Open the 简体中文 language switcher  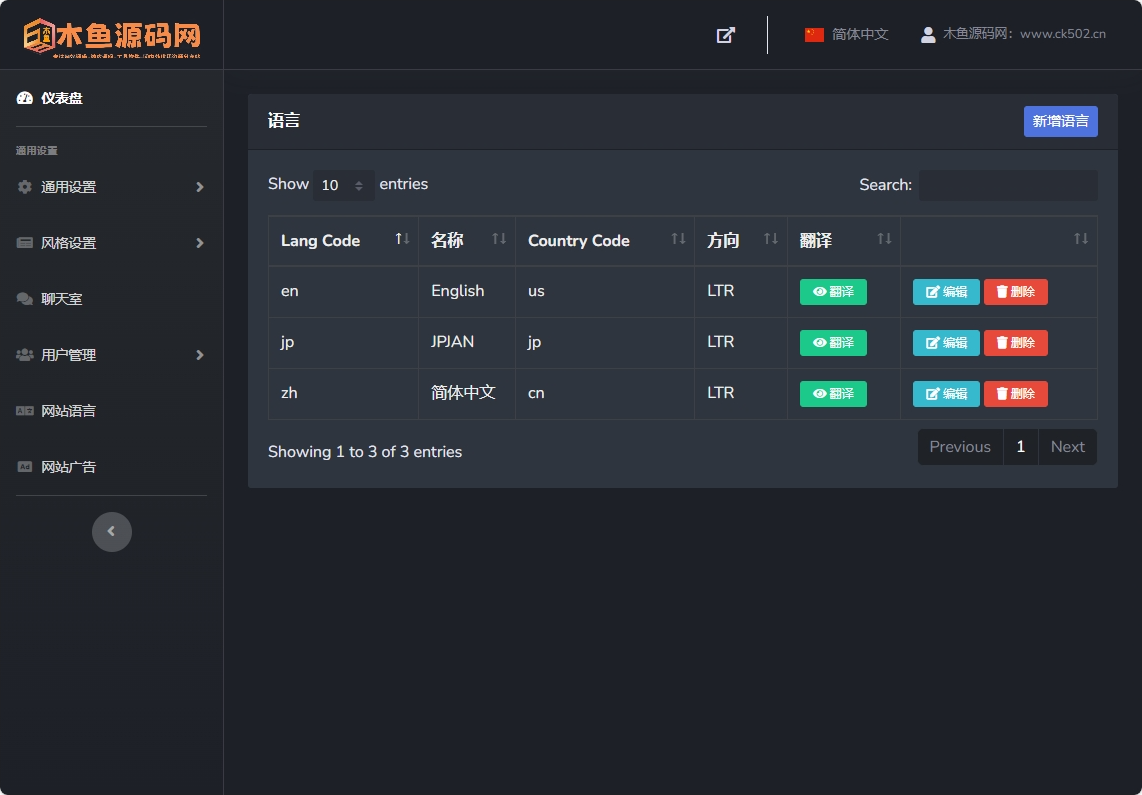[x=846, y=34]
